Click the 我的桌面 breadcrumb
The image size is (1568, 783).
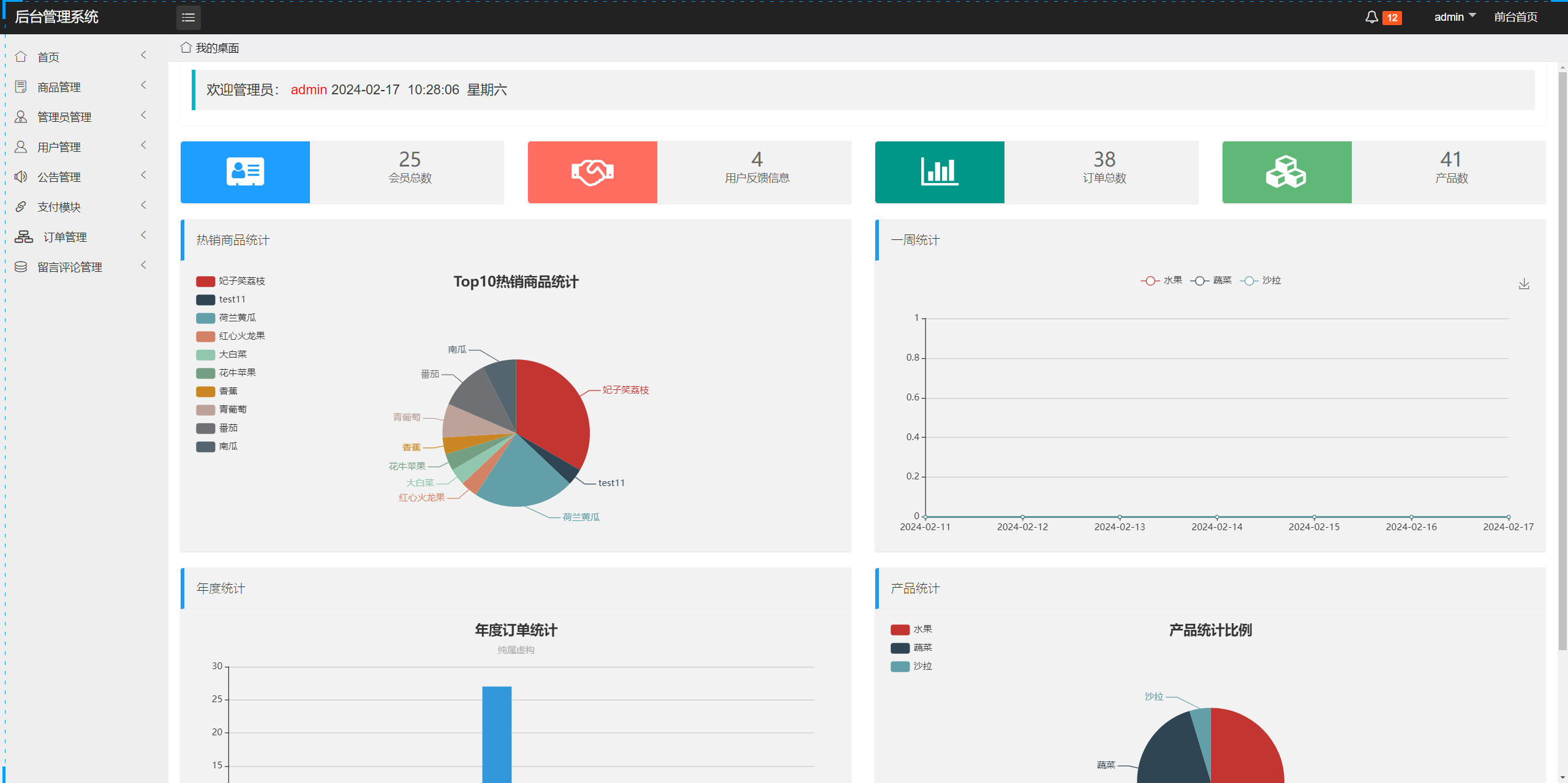(x=217, y=47)
